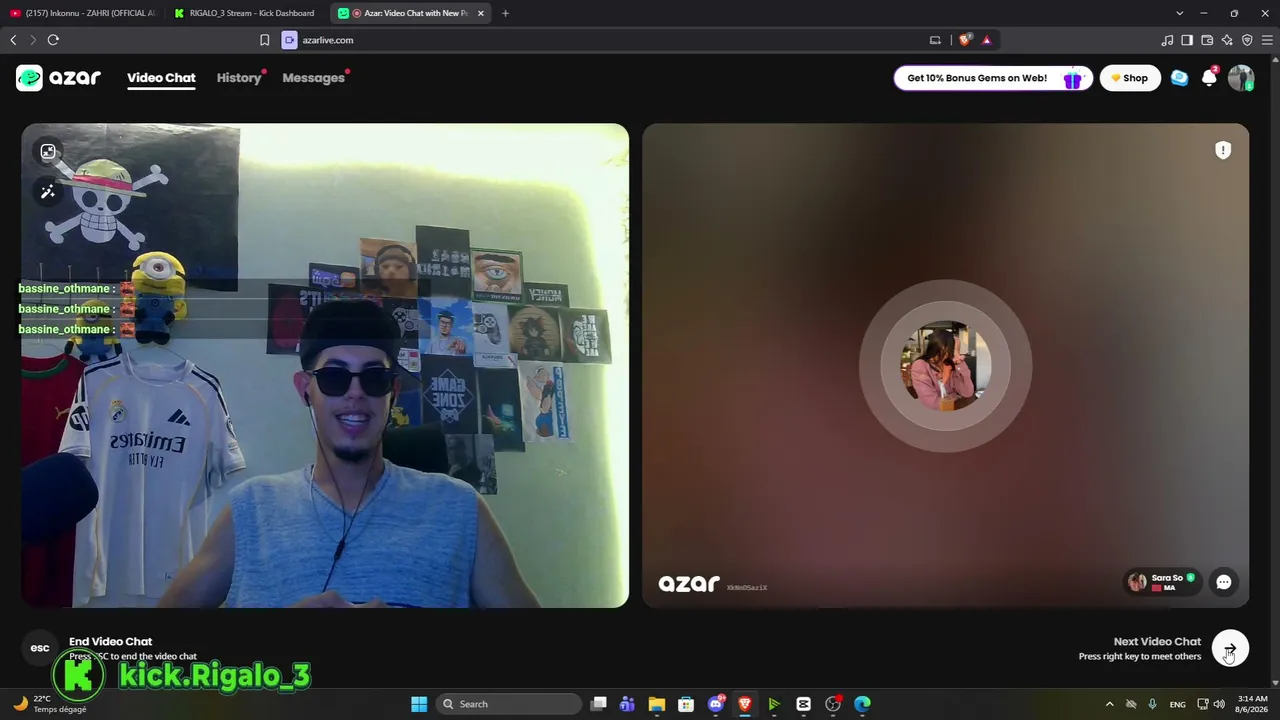Image resolution: width=1280 pixels, height=720 pixels.
Task: Open the browser hamburger menu
Action: tap(1267, 40)
